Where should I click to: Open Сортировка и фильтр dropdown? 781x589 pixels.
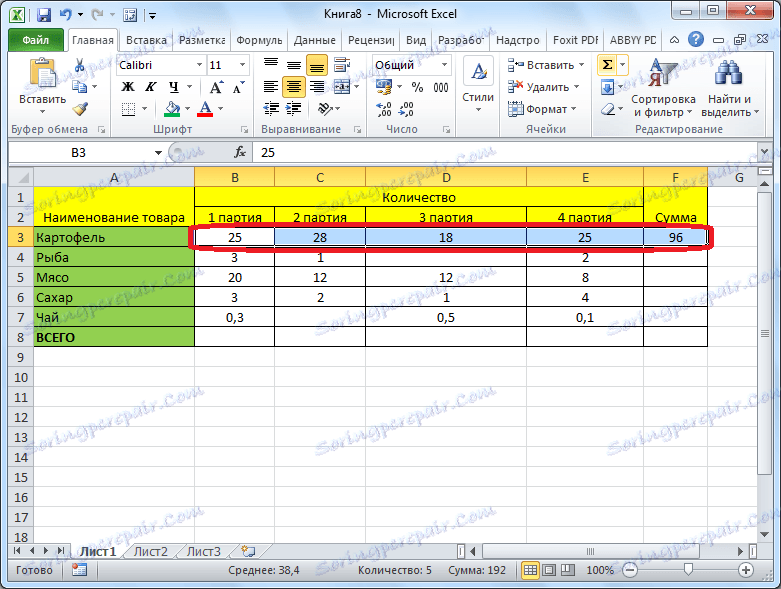[x=662, y=87]
